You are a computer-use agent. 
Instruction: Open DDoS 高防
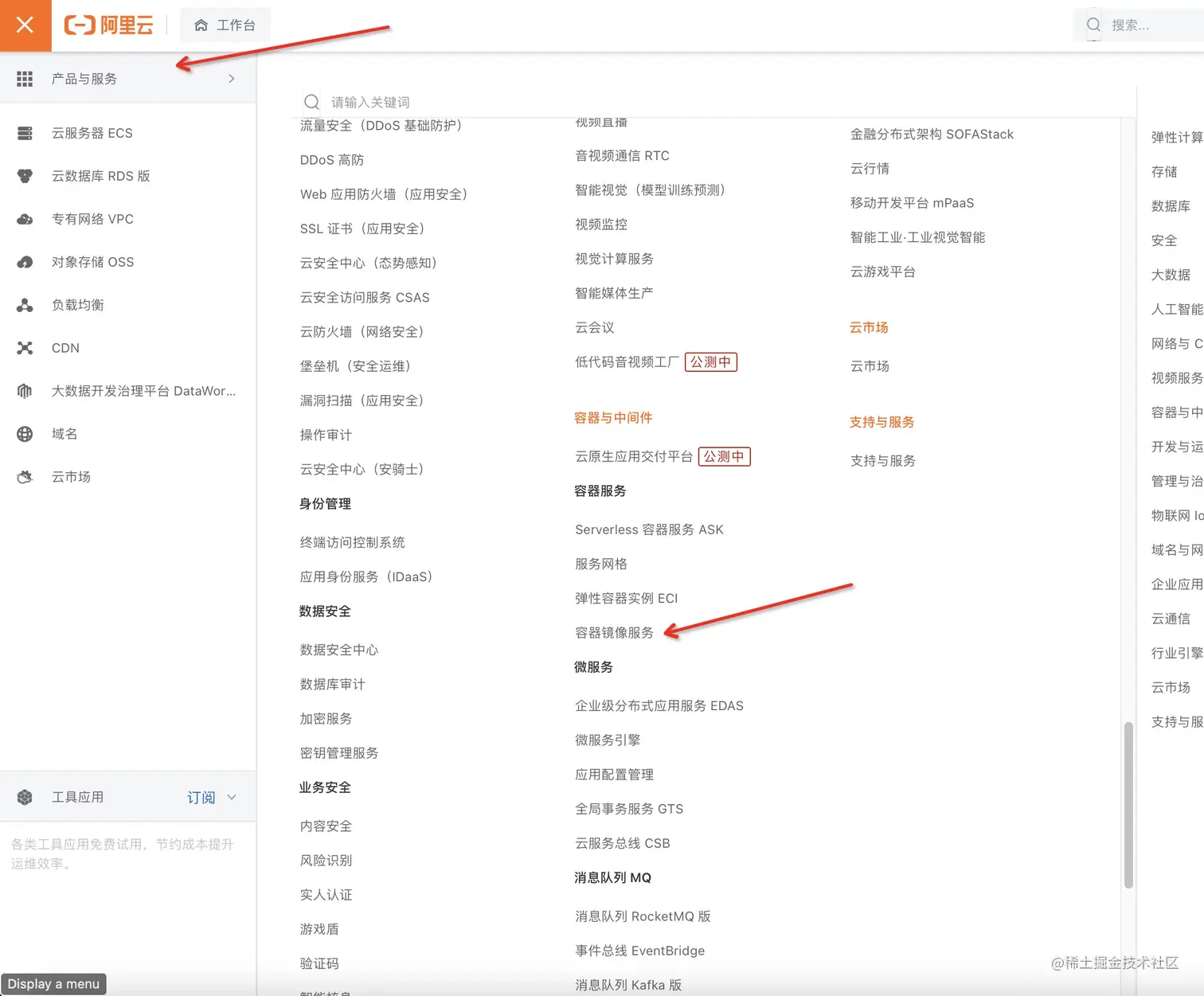331,160
